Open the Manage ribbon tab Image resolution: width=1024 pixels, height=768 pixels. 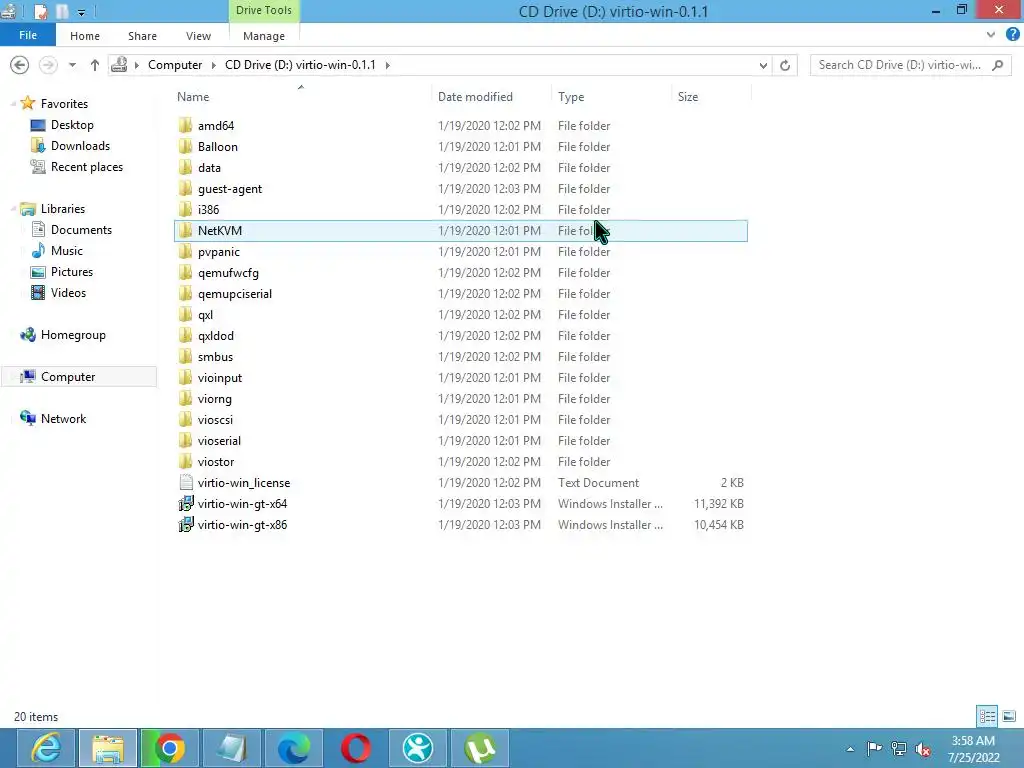264,36
